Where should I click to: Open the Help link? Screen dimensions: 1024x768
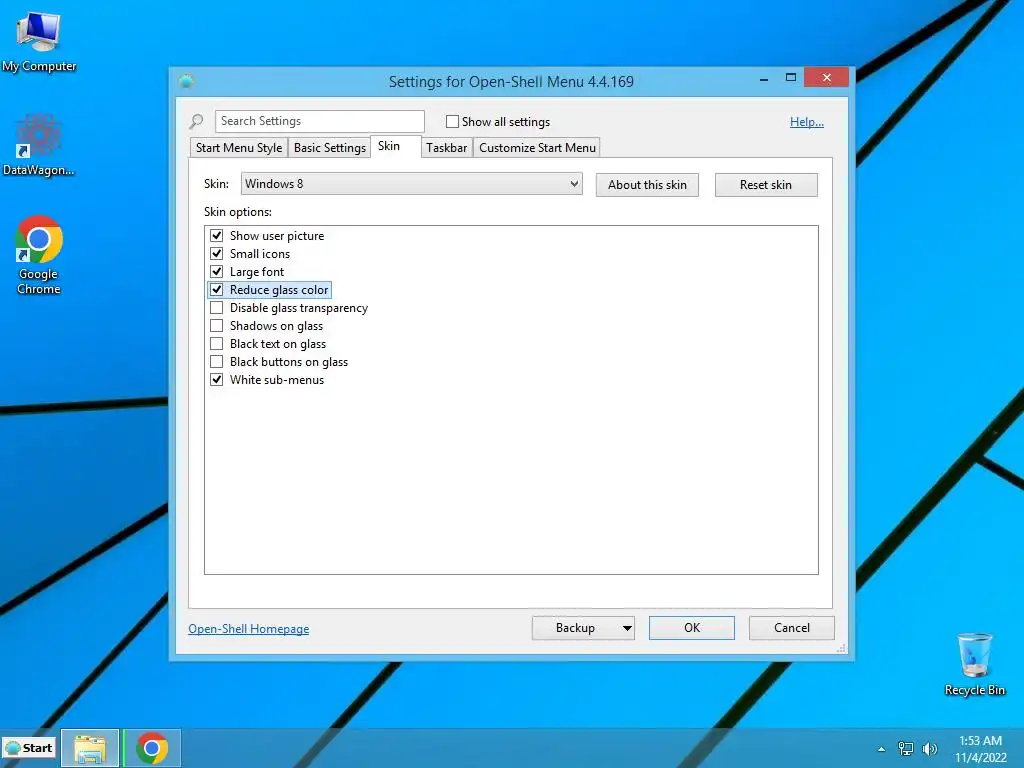click(807, 121)
